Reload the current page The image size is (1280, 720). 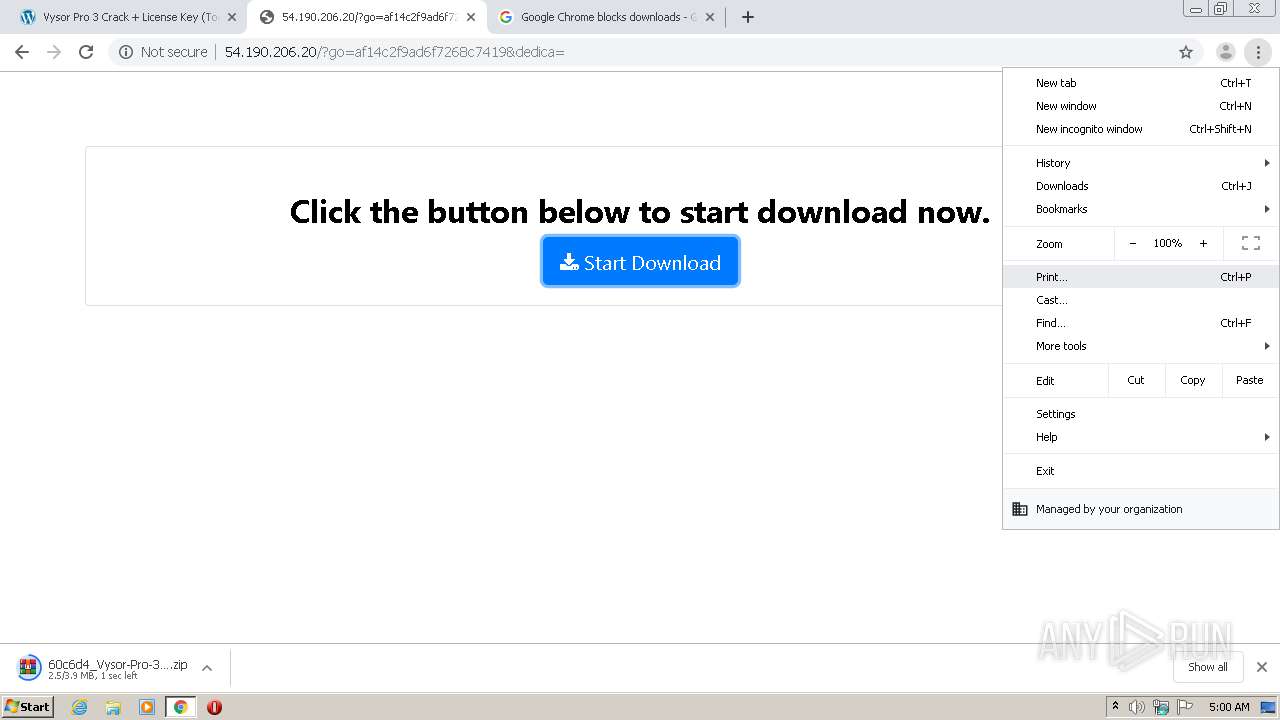[86, 52]
